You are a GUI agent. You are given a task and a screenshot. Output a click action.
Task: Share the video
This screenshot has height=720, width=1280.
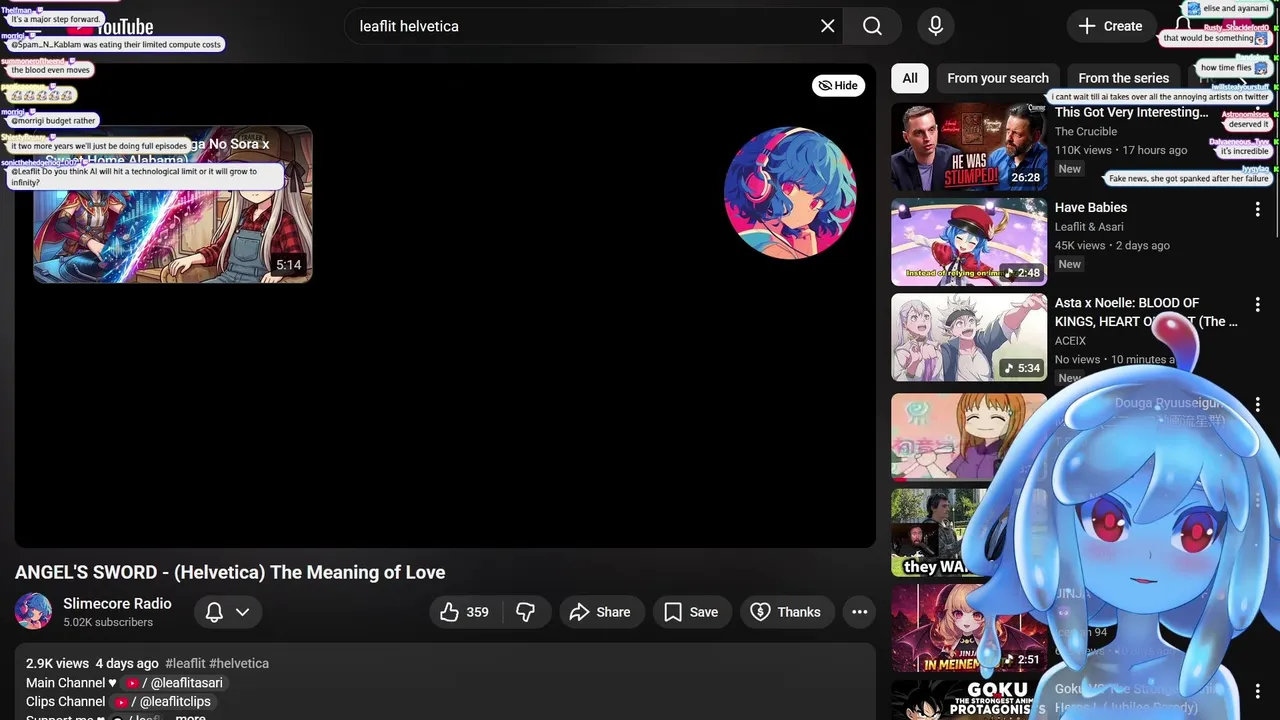point(600,612)
